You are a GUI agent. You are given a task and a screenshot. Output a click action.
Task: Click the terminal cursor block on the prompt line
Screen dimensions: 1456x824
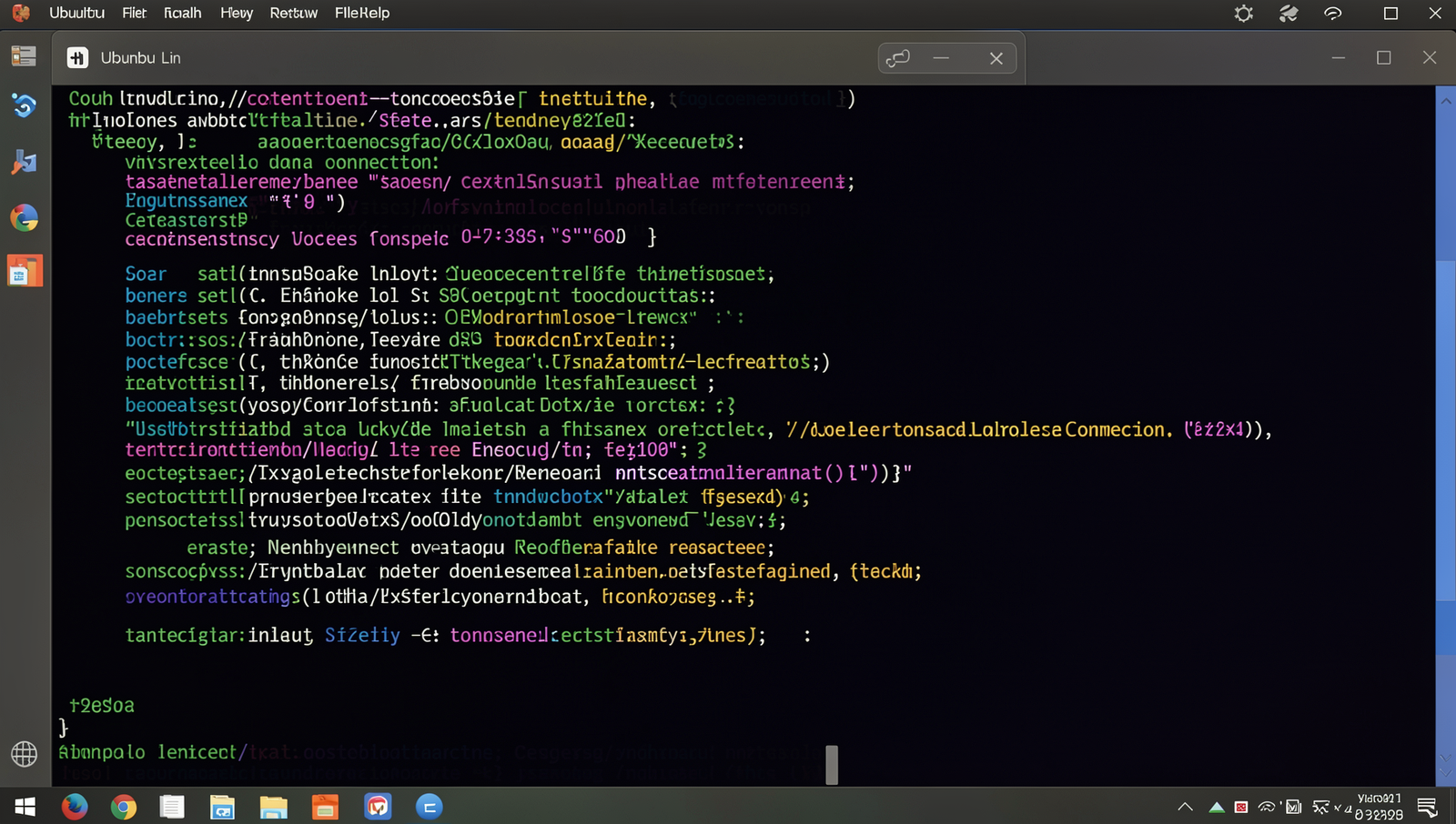click(x=832, y=764)
